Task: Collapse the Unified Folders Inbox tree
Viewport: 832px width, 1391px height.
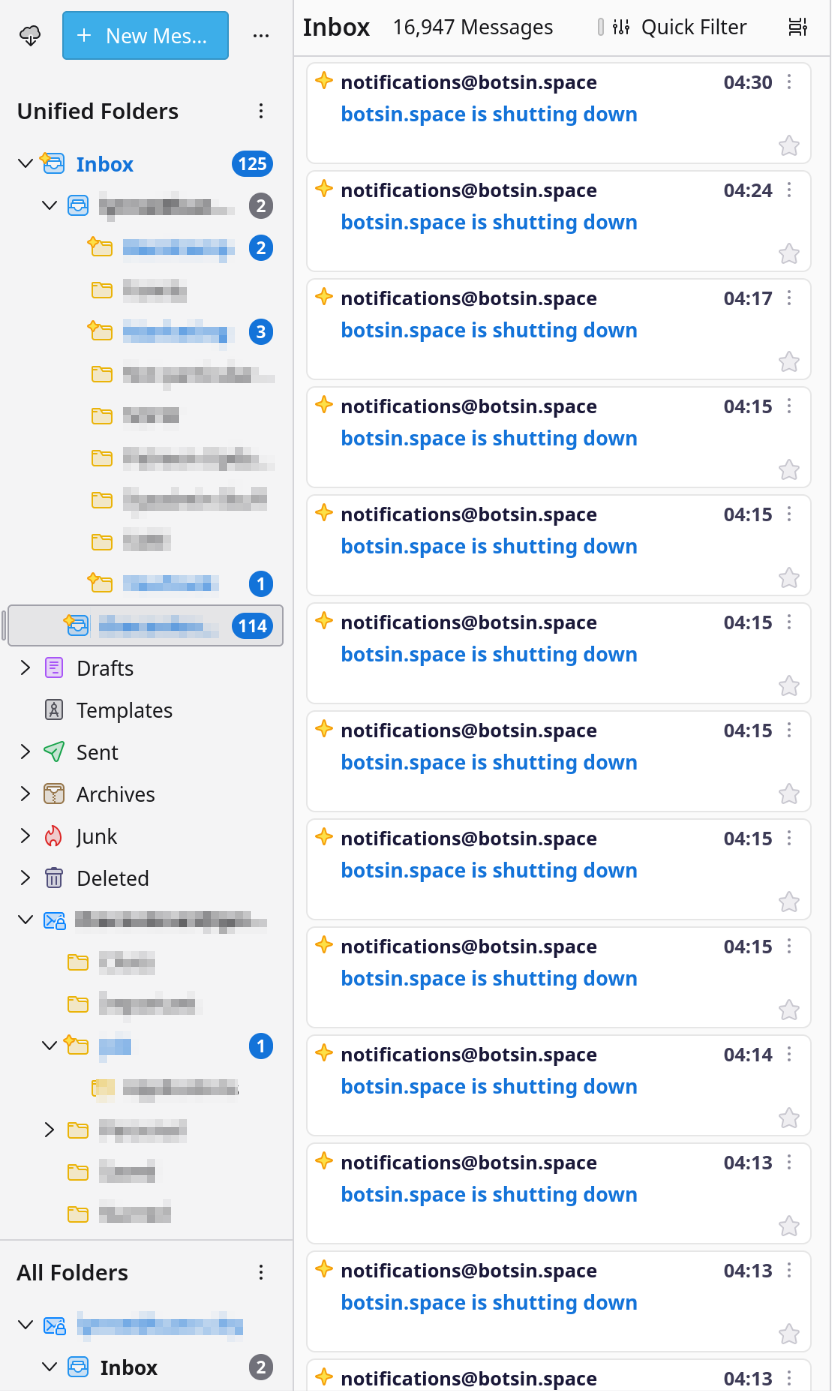Action: 25,164
